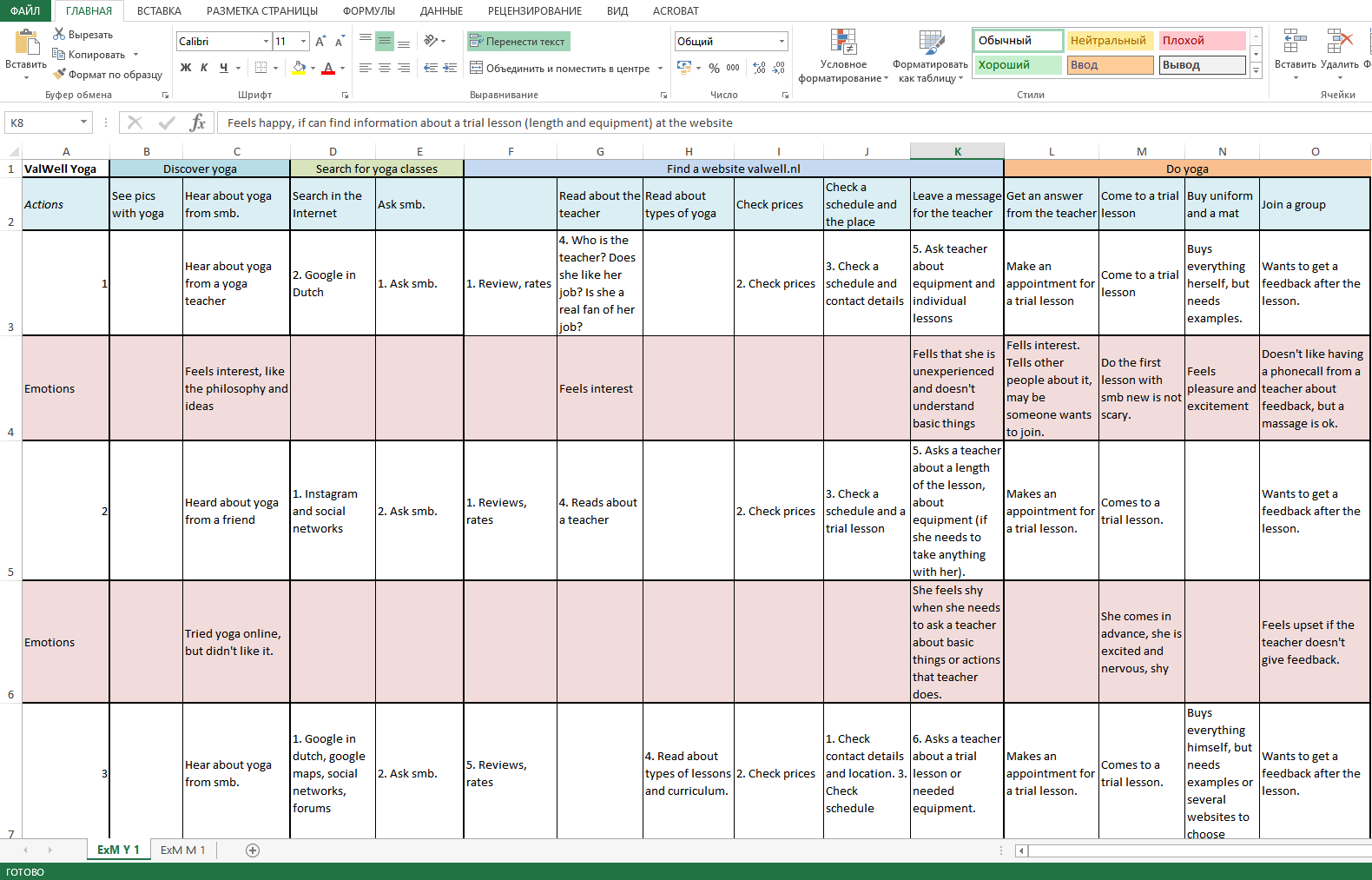Click the text orientation icon
This screenshot has height=880, width=1372.
431,41
